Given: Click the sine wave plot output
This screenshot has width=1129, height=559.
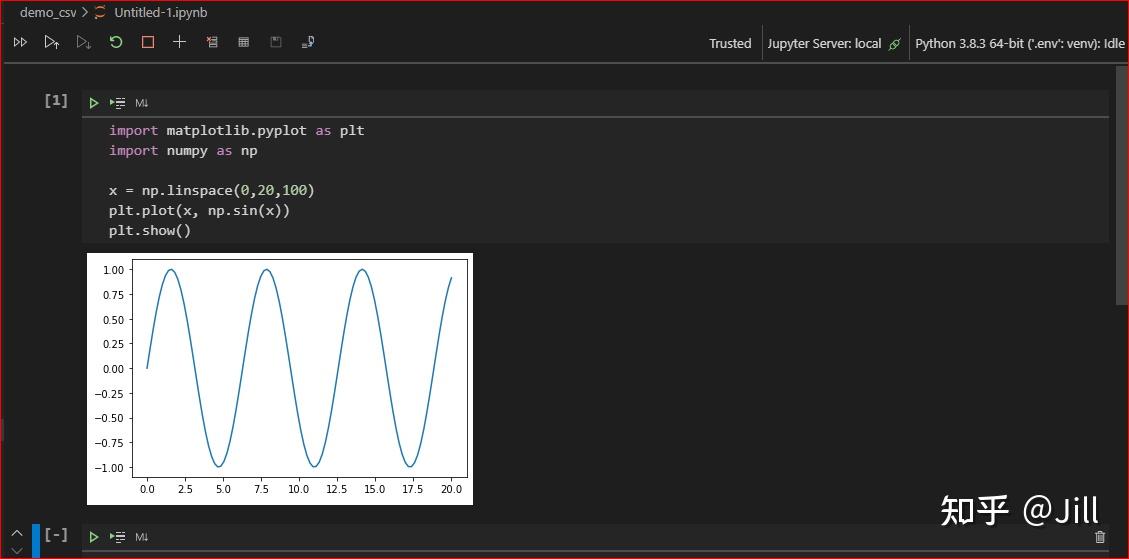Looking at the screenshot, I should click(x=279, y=379).
